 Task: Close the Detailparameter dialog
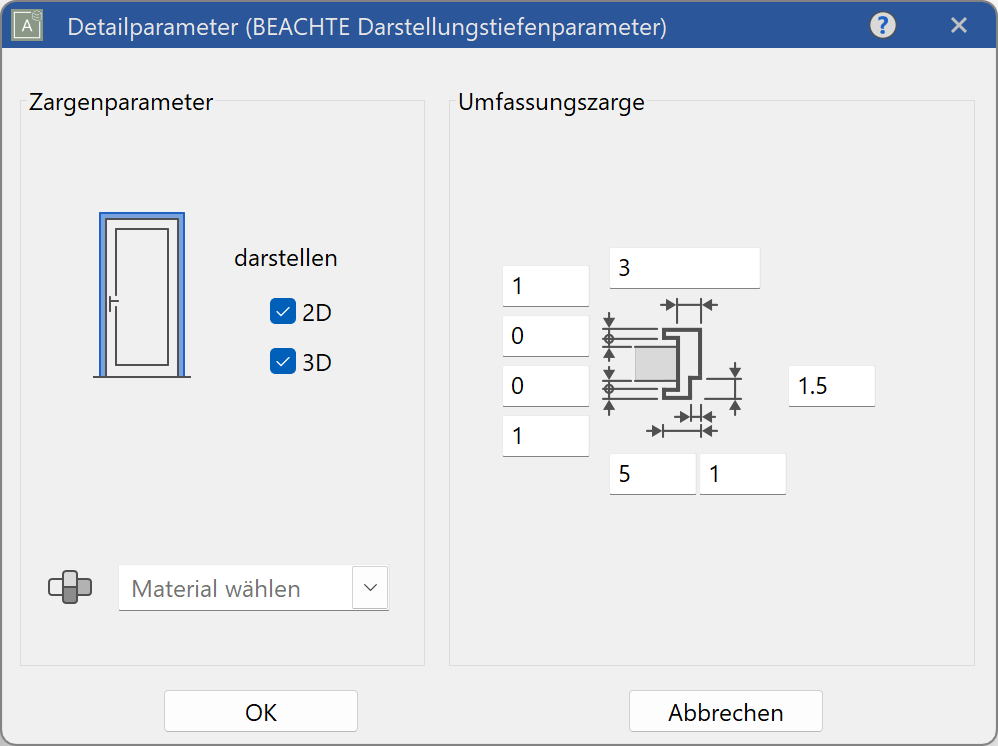(x=959, y=25)
